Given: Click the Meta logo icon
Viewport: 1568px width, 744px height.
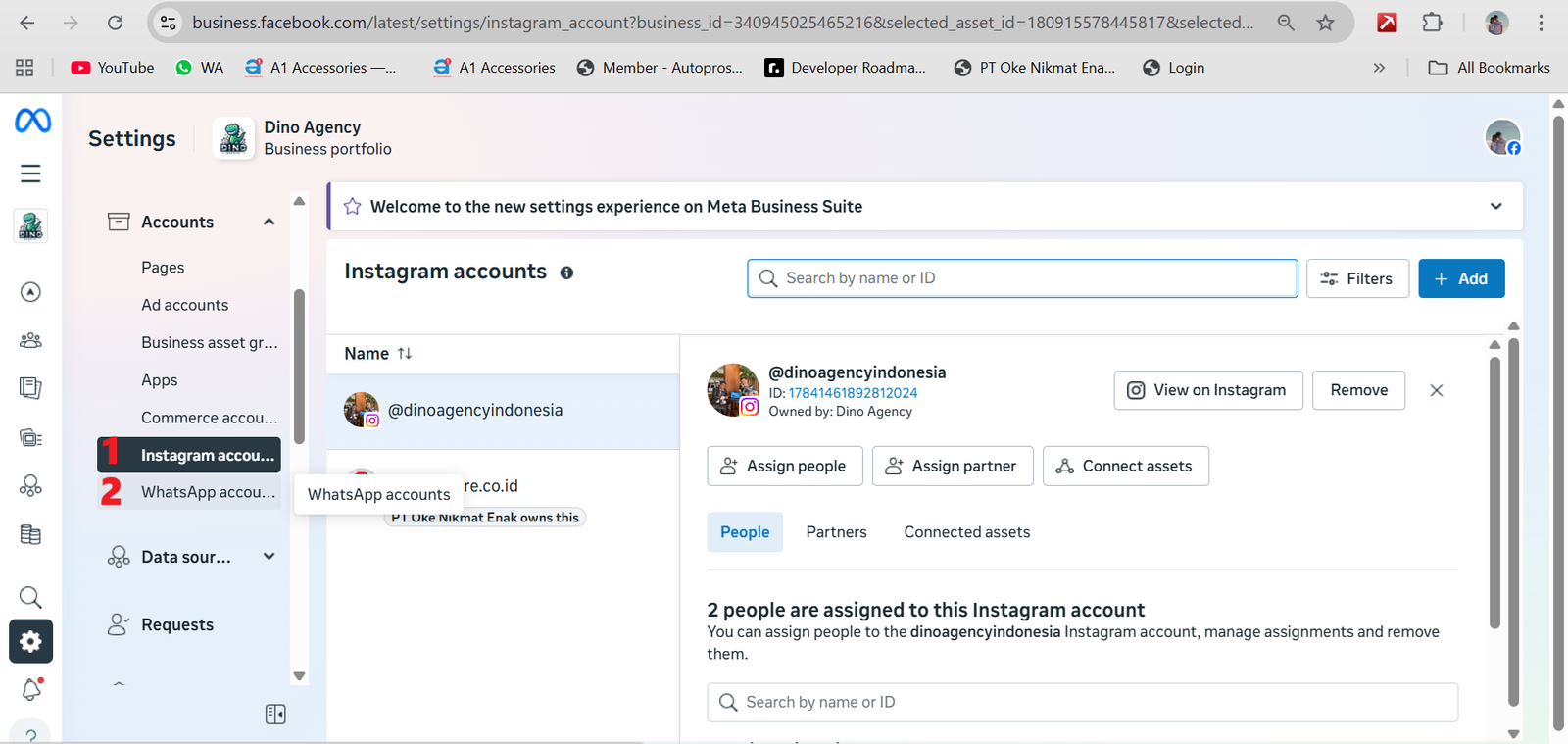Looking at the screenshot, I should 32,121.
